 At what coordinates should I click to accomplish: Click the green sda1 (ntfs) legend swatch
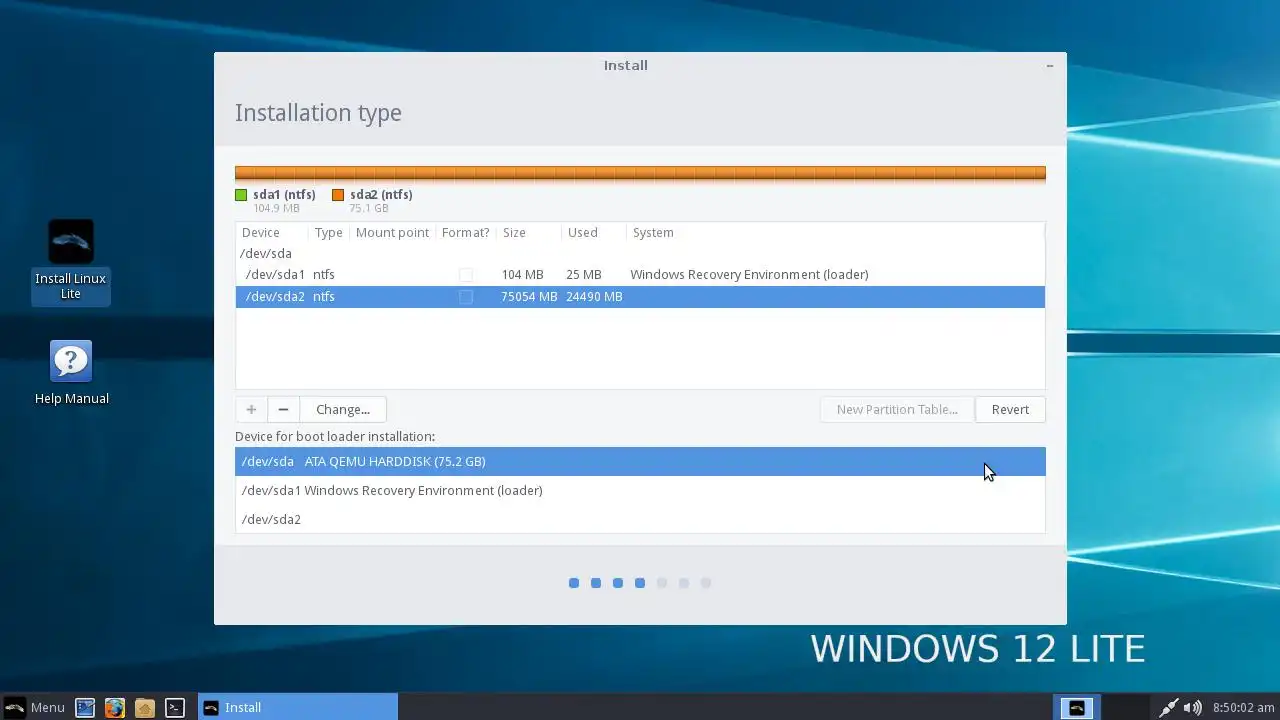(241, 195)
